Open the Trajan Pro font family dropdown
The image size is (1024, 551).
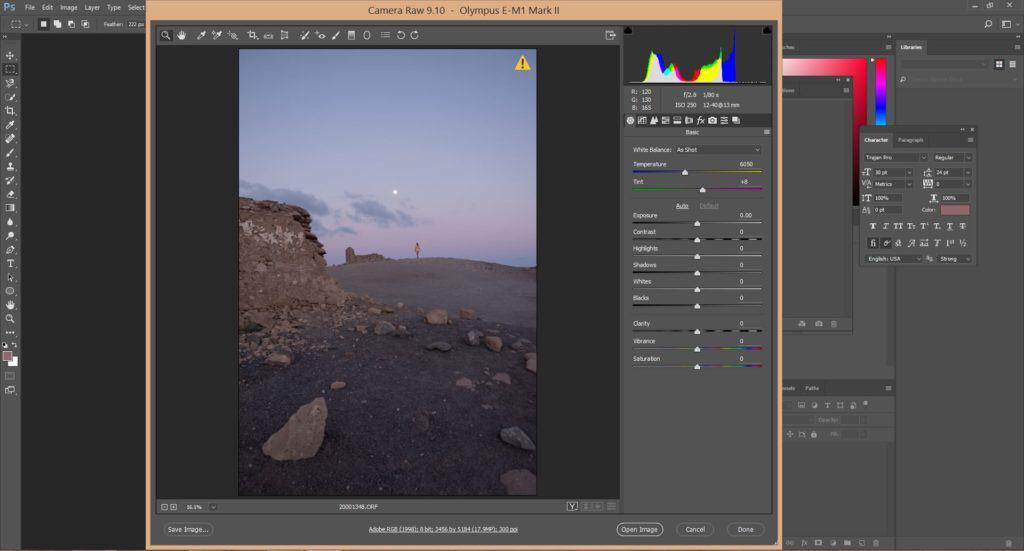tap(895, 157)
